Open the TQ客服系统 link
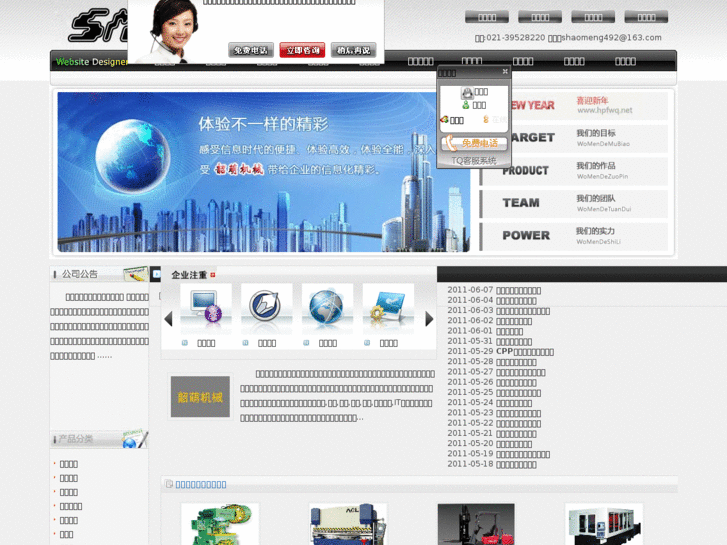Screen dimensions: 727x545 coord(474,160)
